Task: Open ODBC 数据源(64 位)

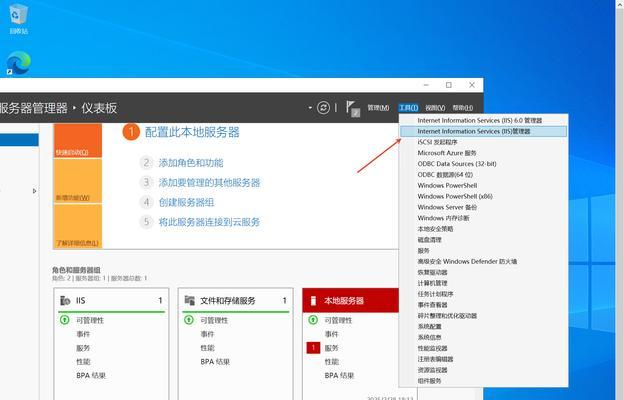Action: click(x=484, y=175)
